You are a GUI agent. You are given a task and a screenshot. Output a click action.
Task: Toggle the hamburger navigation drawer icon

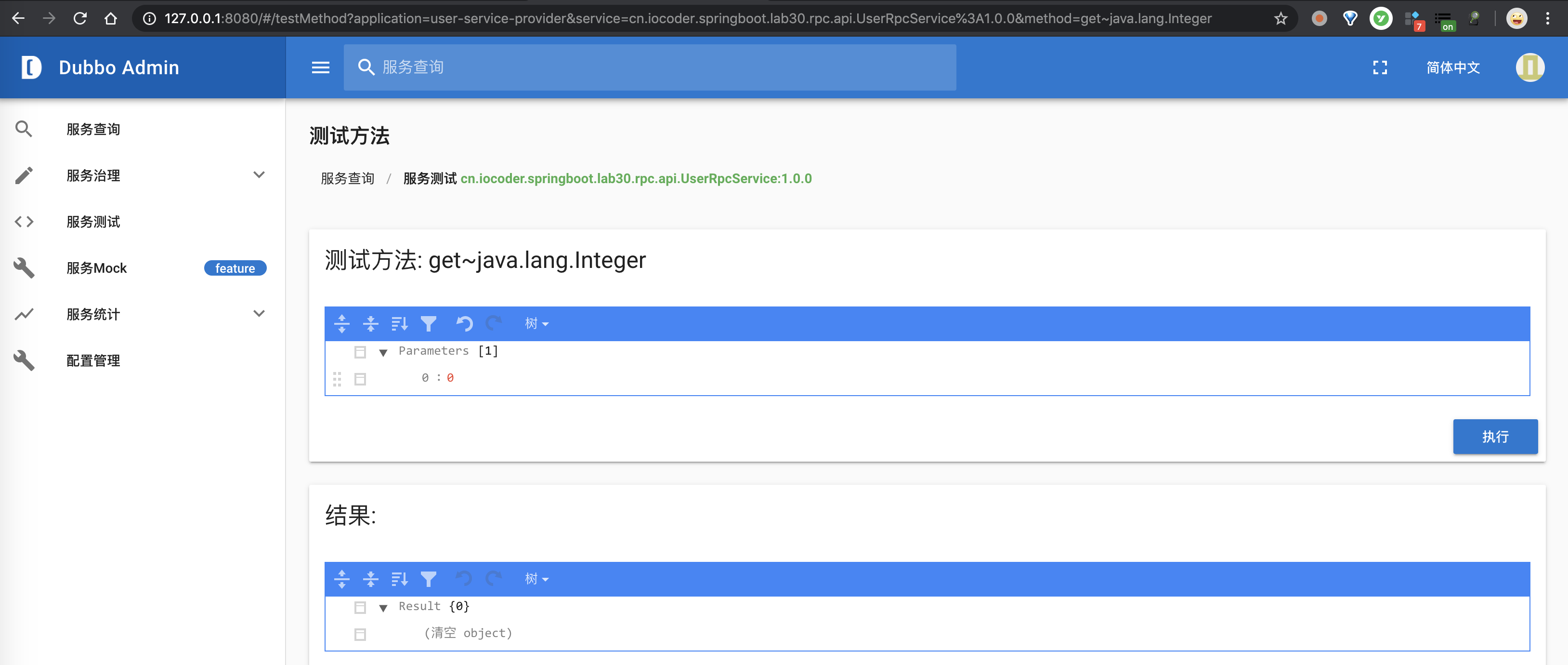click(321, 67)
